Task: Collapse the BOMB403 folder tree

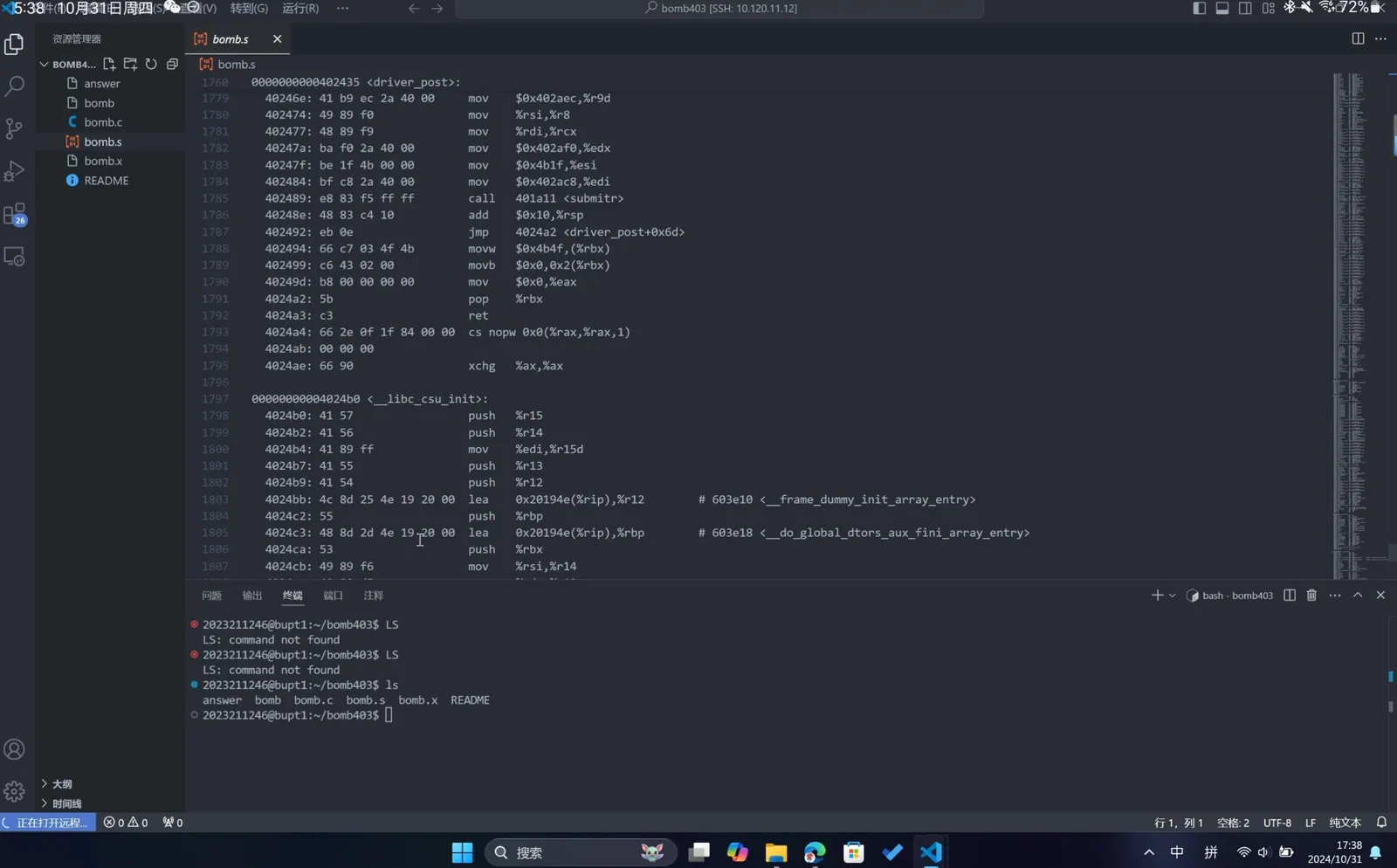Action: (44, 64)
